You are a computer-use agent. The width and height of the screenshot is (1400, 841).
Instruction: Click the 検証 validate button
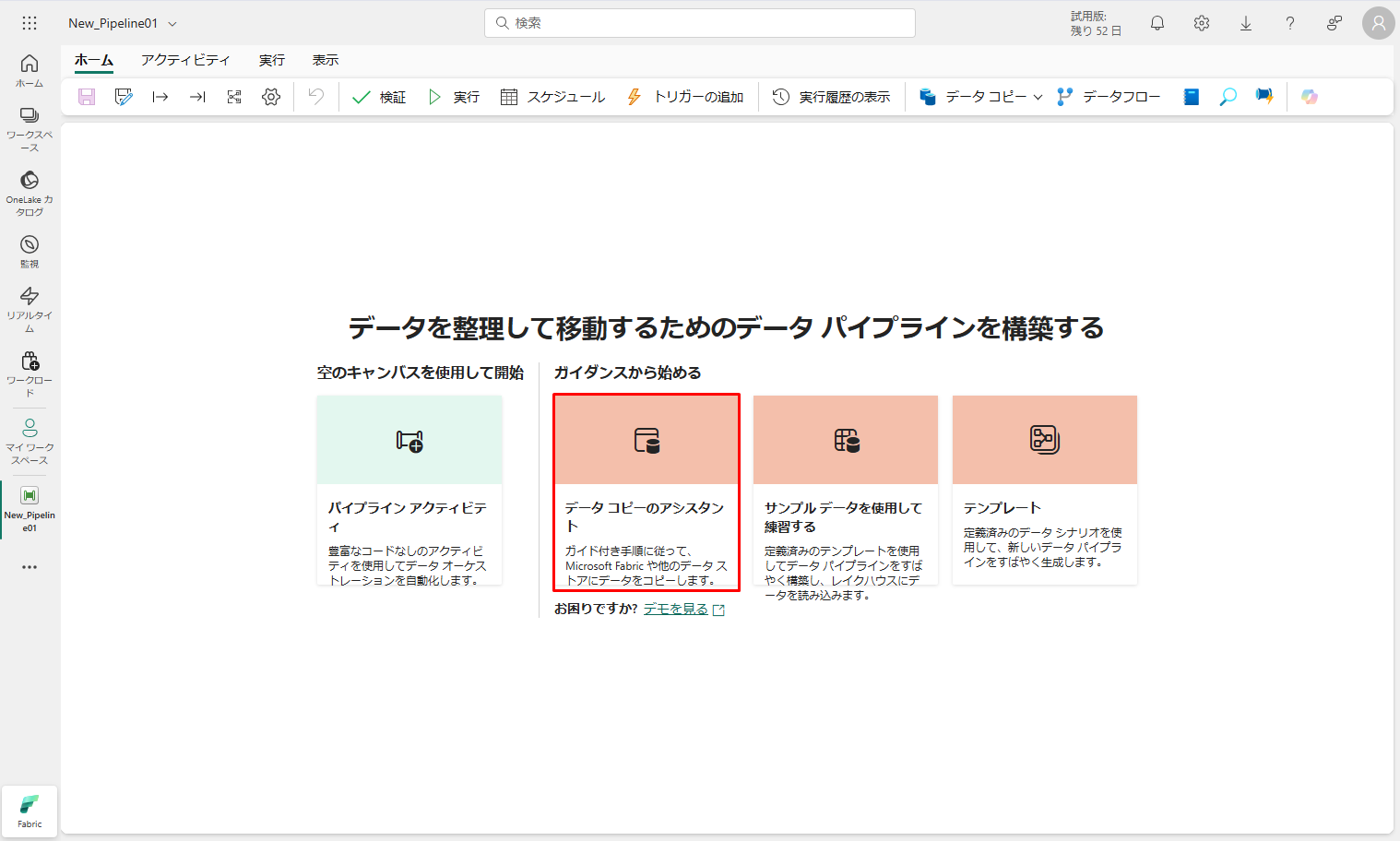[379, 97]
